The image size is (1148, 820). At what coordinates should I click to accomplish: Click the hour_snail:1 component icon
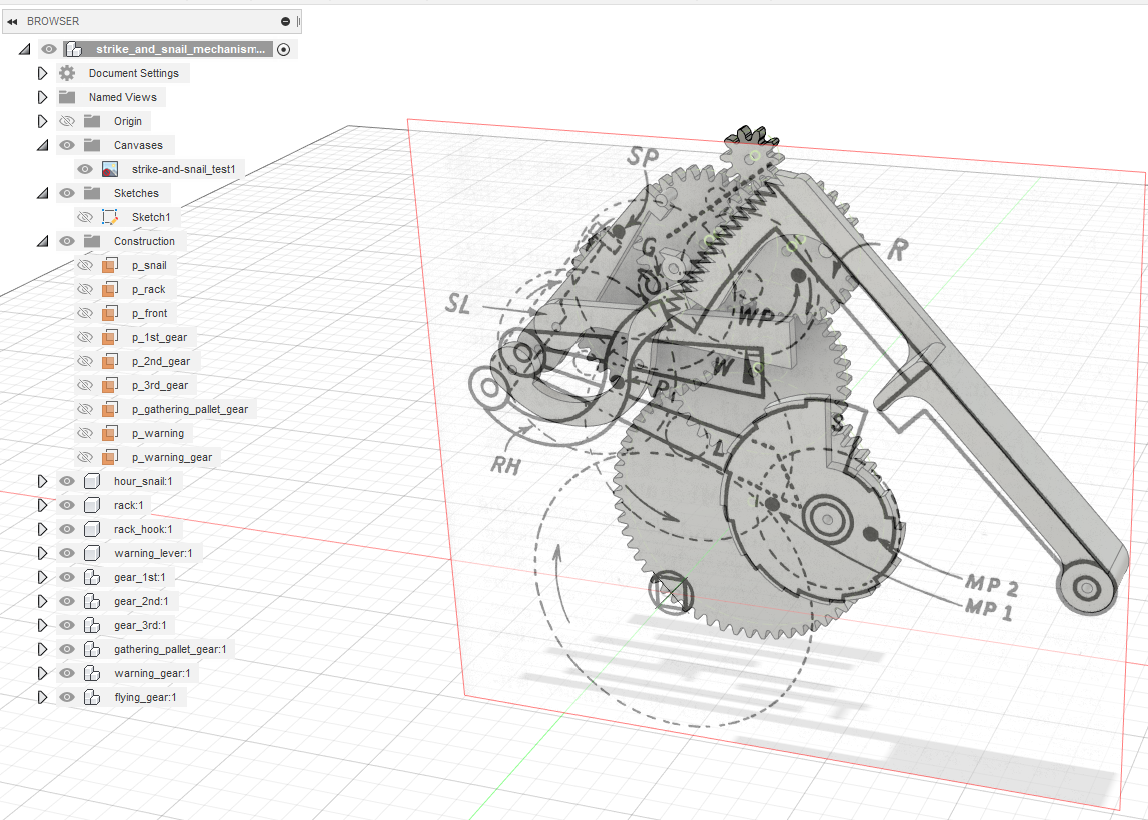[92, 481]
